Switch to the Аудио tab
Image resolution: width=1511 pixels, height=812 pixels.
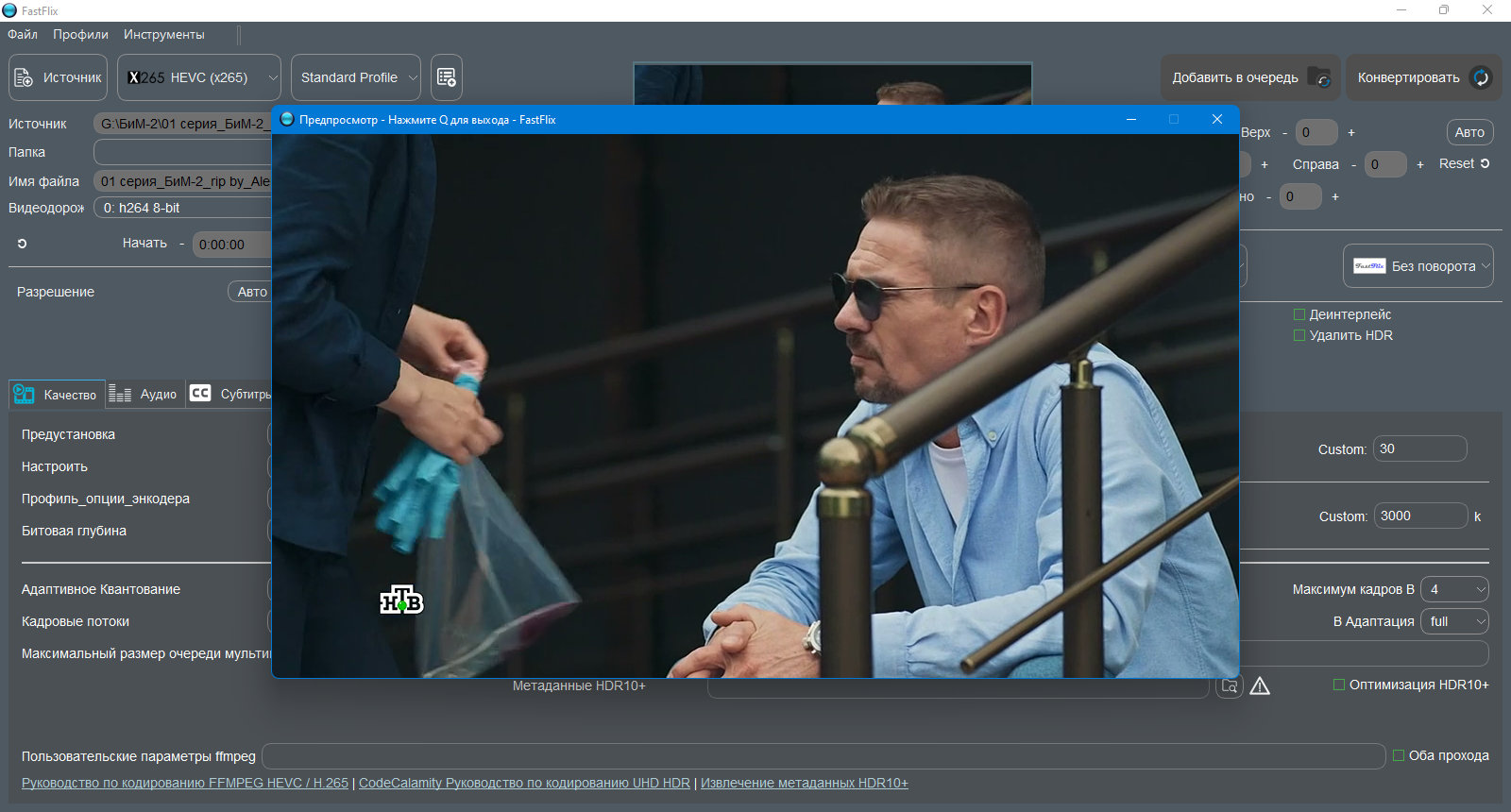(x=143, y=394)
